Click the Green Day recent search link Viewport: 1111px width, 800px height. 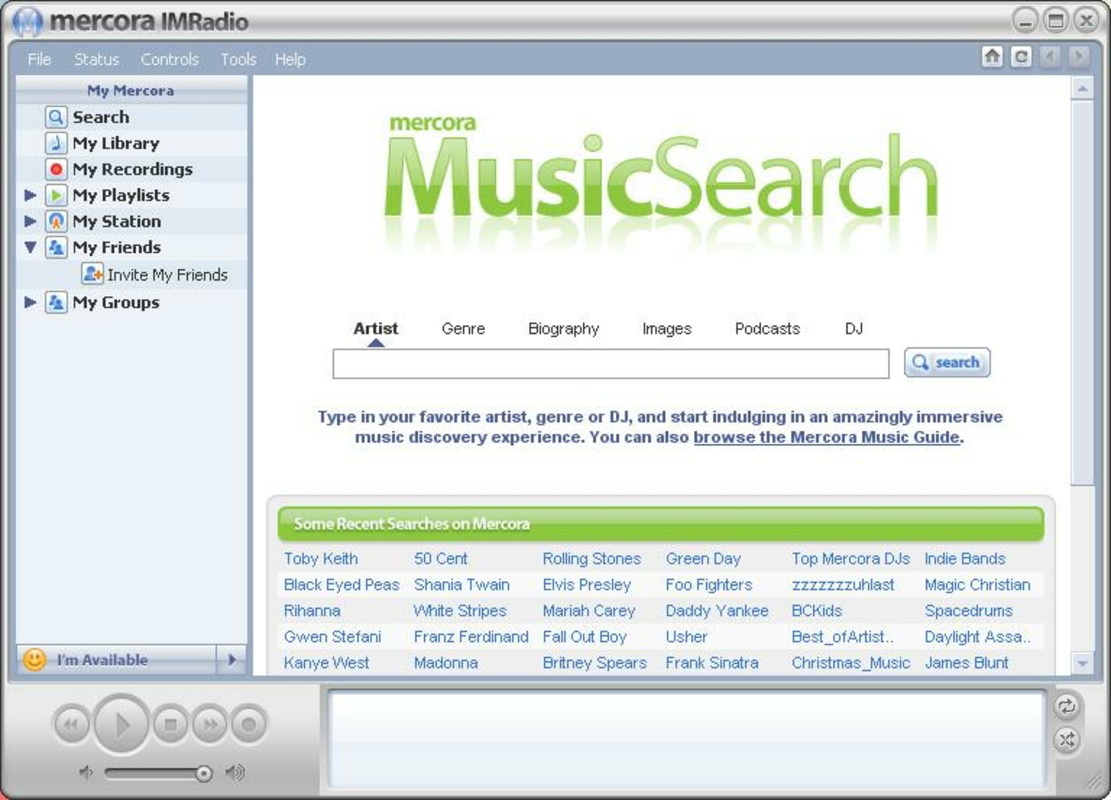[x=703, y=558]
